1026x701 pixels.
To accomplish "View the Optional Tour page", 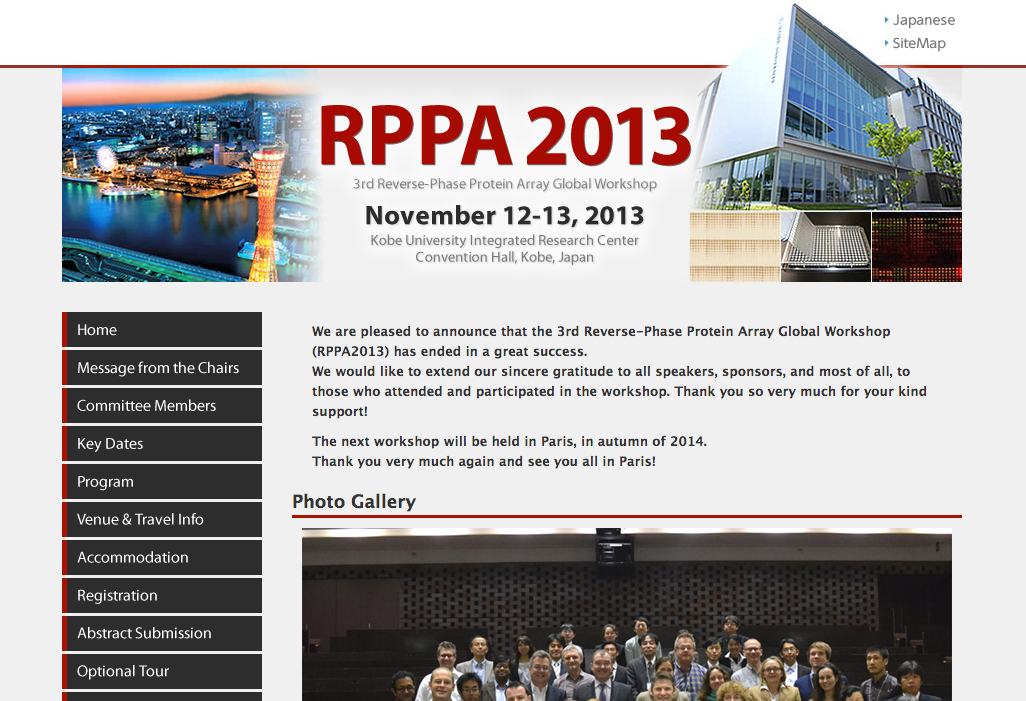I will coord(162,672).
